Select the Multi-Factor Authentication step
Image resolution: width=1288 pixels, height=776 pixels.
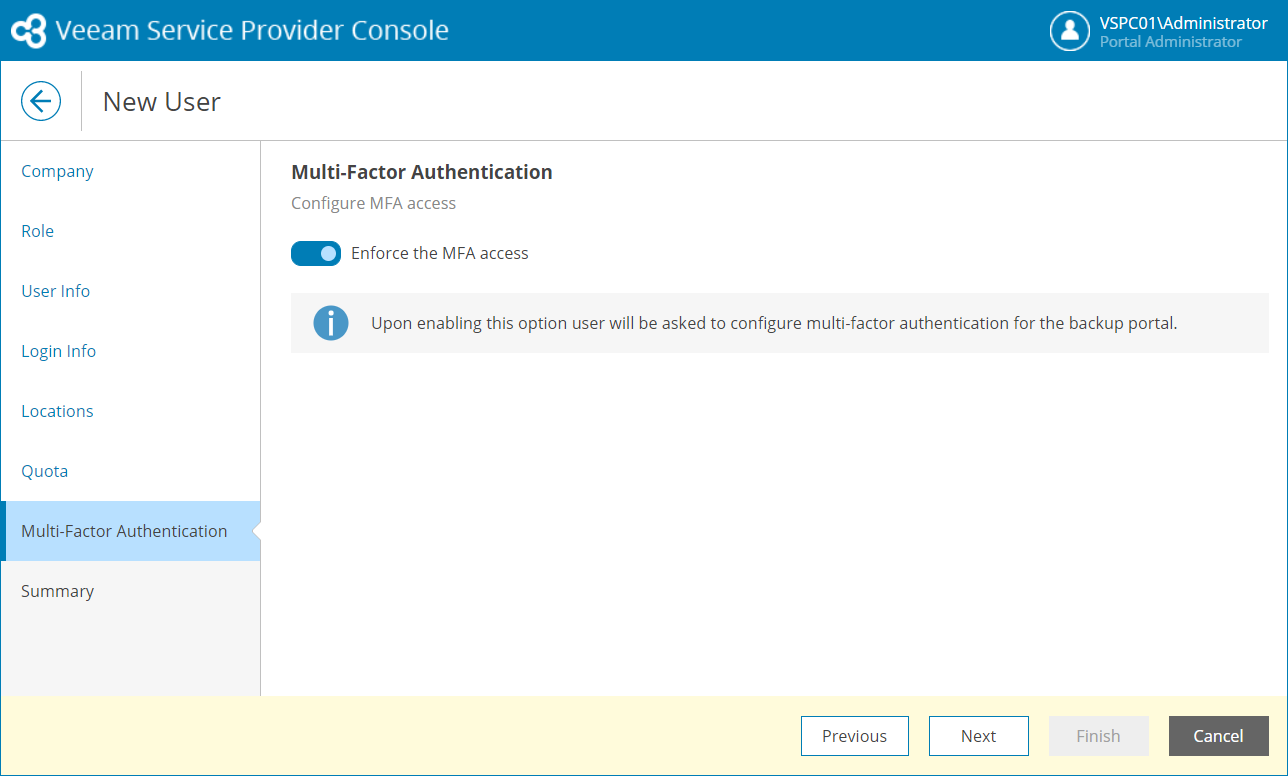tap(130, 531)
